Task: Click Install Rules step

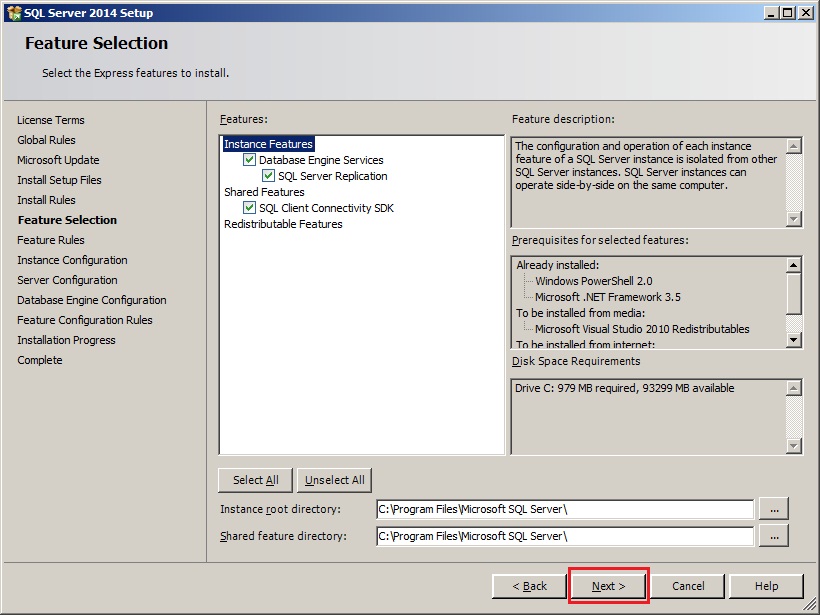Action: [x=46, y=200]
